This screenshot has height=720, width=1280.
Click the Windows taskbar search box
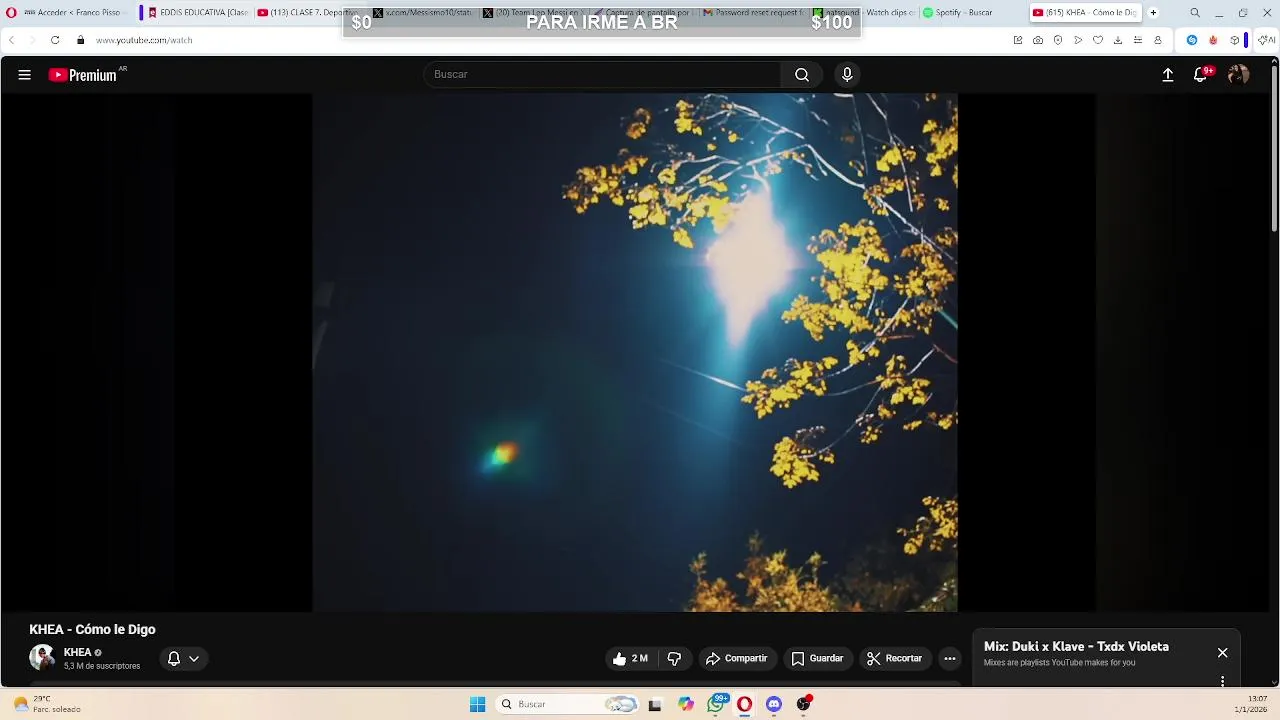(x=568, y=704)
